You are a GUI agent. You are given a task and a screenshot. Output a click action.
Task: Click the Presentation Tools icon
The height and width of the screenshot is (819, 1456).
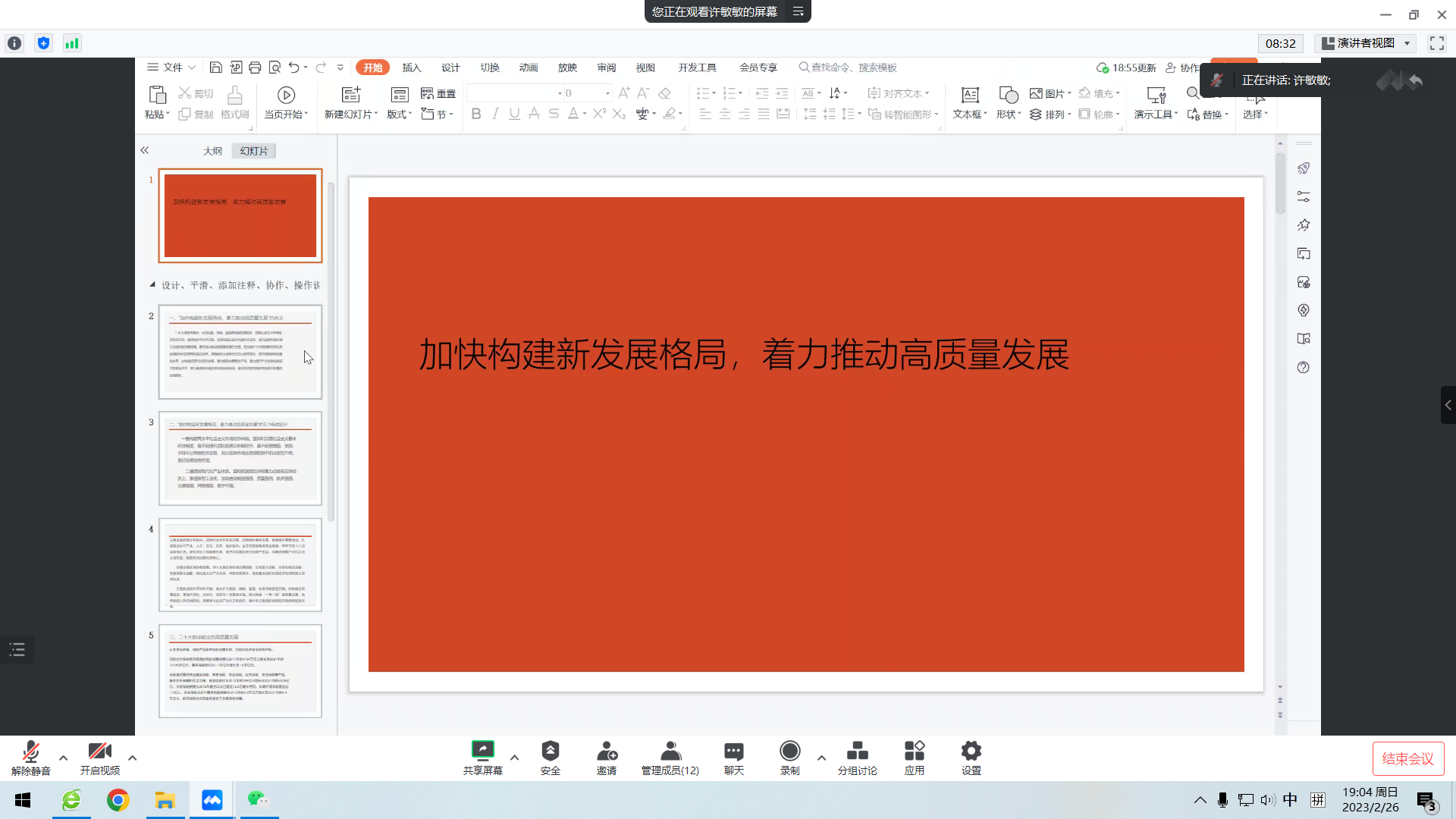(x=1156, y=95)
